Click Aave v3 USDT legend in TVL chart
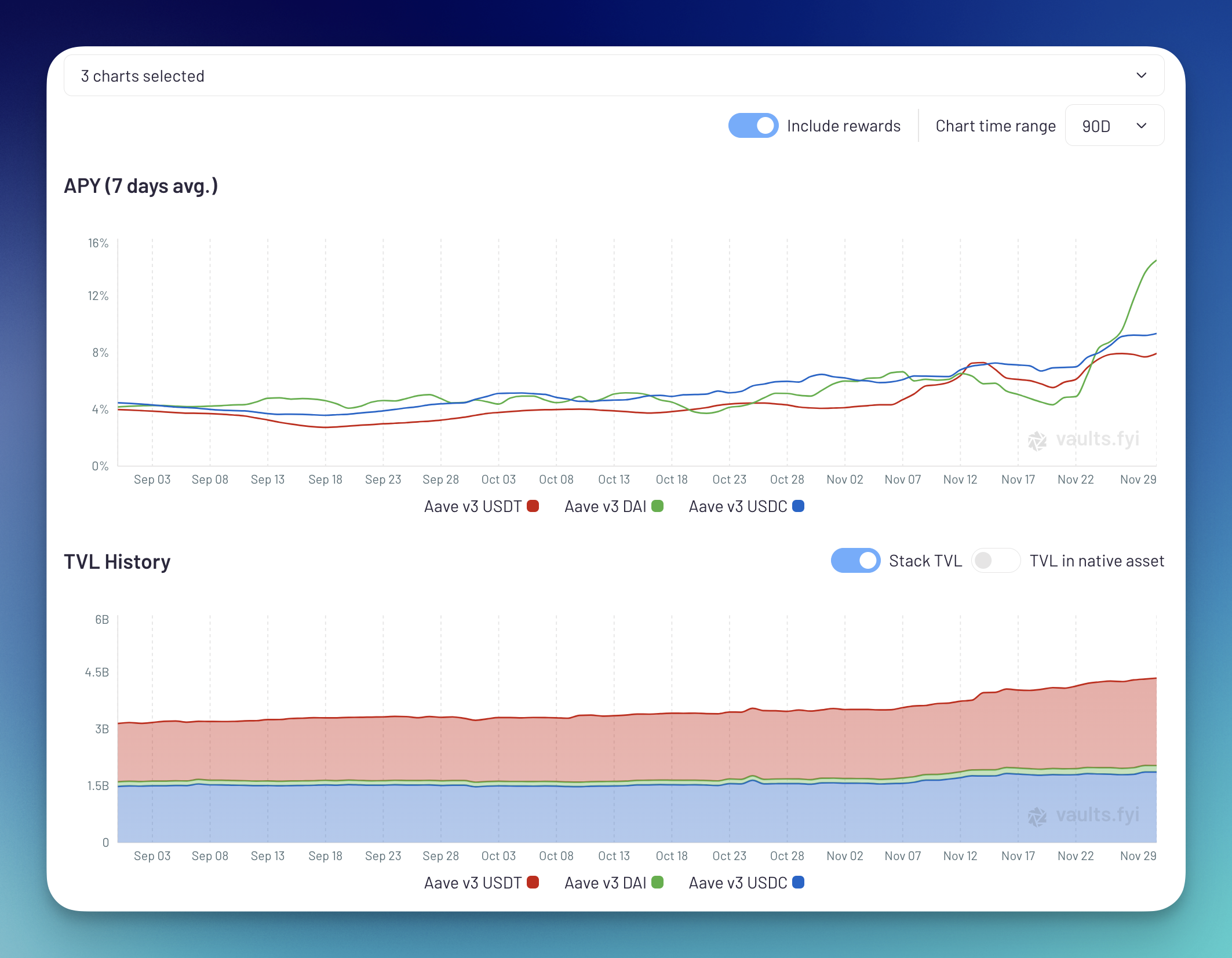This screenshot has width=1232, height=958. [x=481, y=883]
